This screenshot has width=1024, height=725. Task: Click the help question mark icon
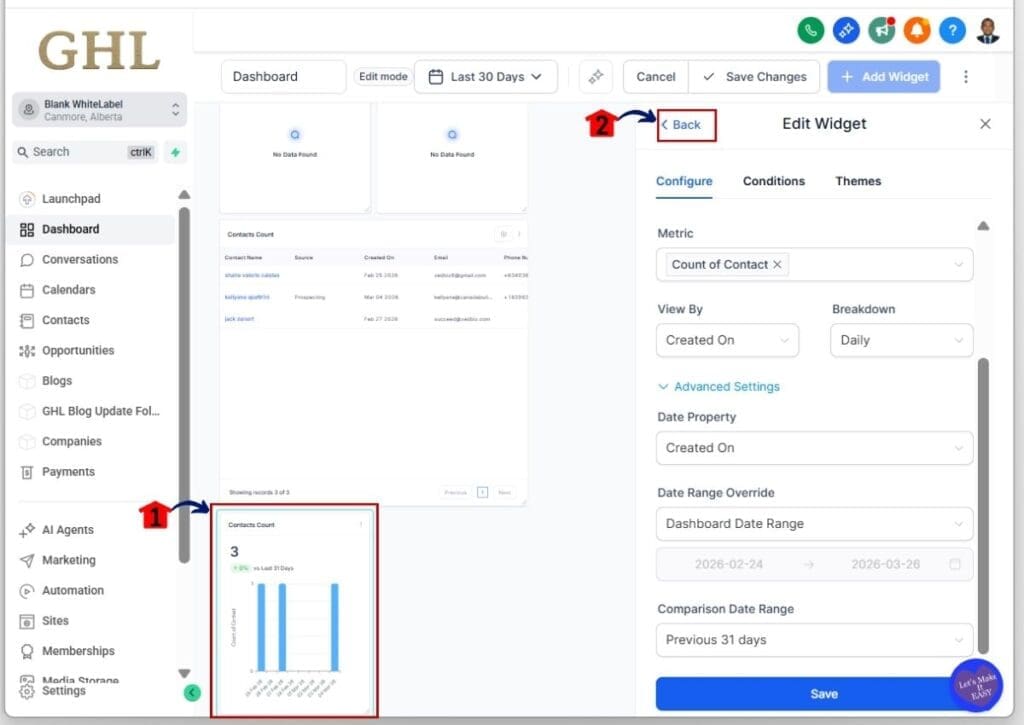[x=952, y=30]
